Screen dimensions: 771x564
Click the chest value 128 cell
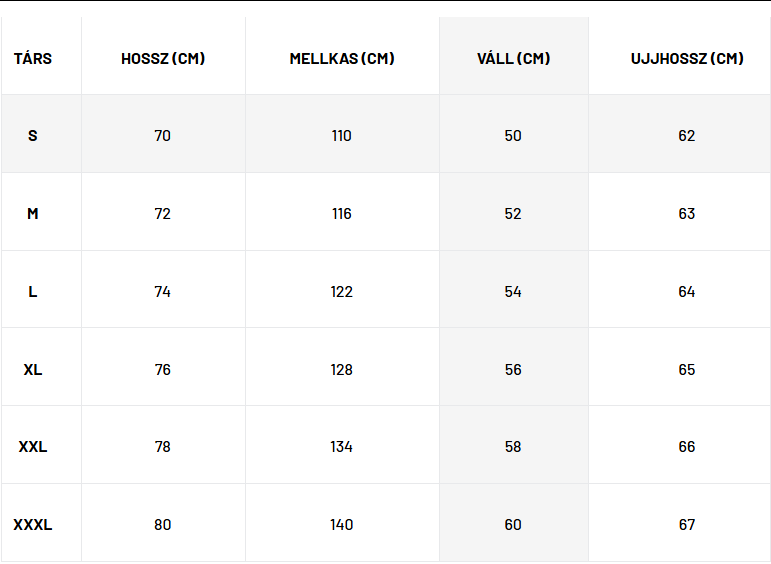[x=342, y=370]
